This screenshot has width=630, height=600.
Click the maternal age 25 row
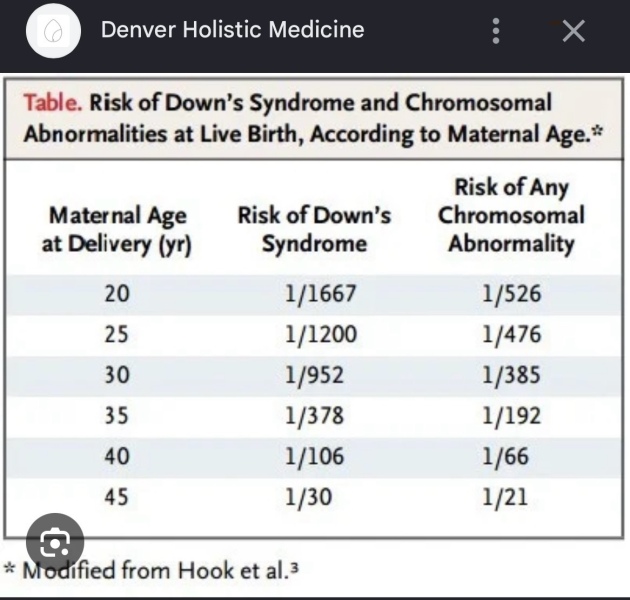(313, 335)
